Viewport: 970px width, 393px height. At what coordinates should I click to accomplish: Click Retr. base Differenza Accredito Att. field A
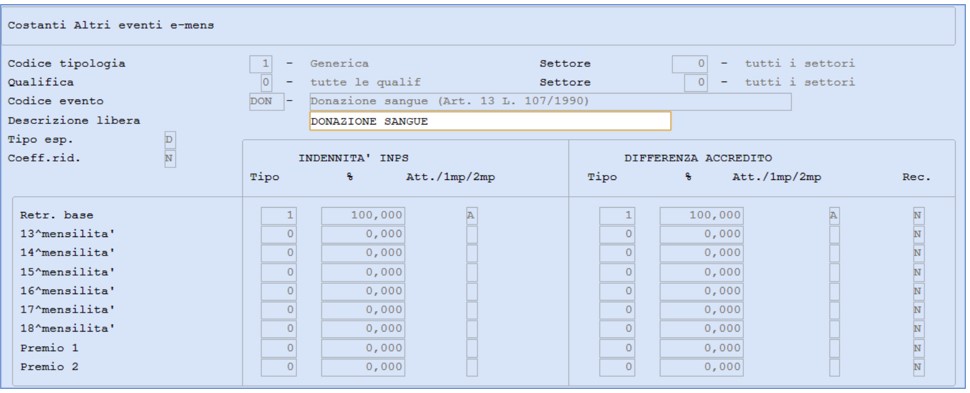pos(835,215)
